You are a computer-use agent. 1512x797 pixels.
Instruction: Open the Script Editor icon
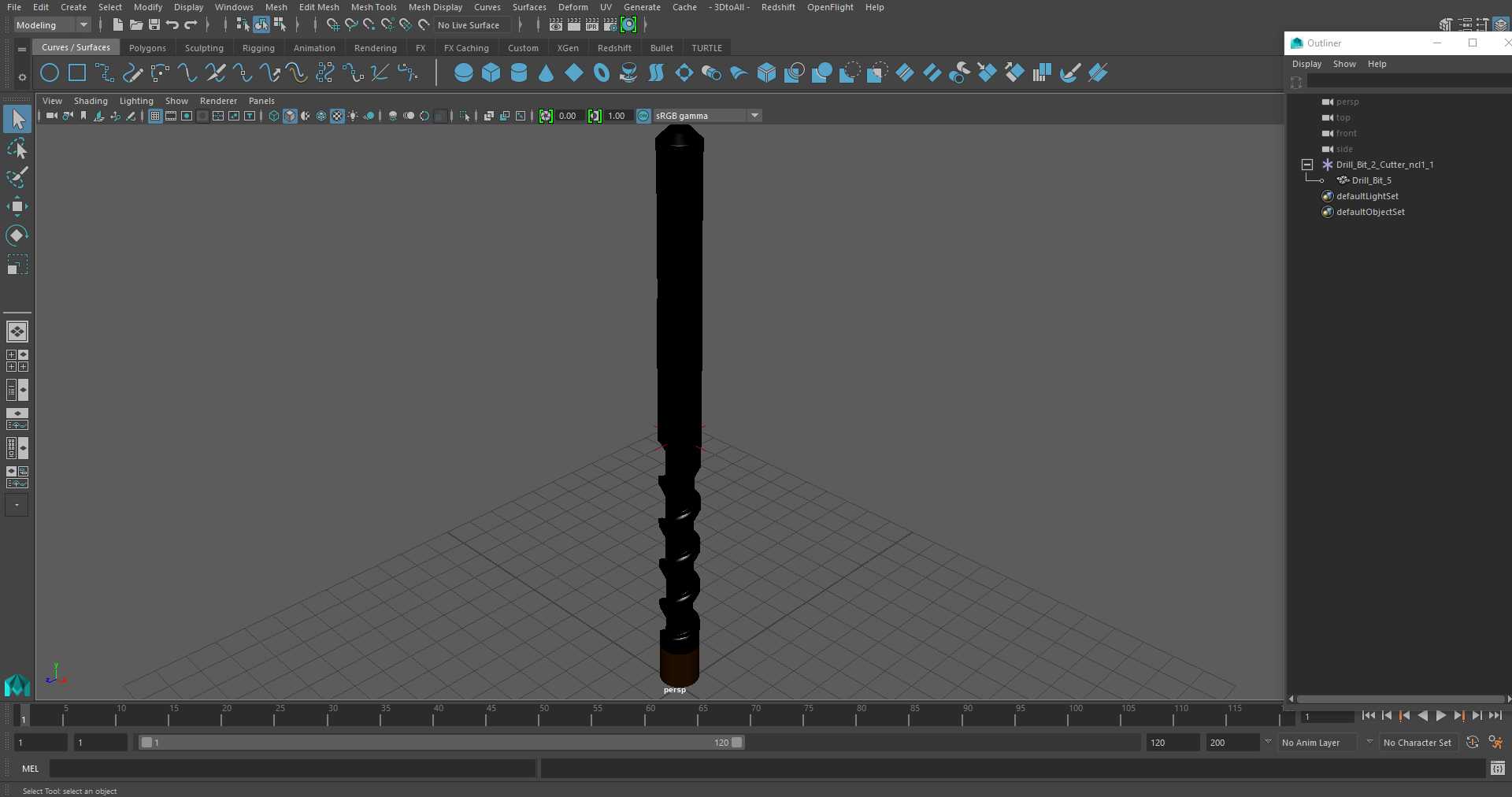tap(1498, 768)
